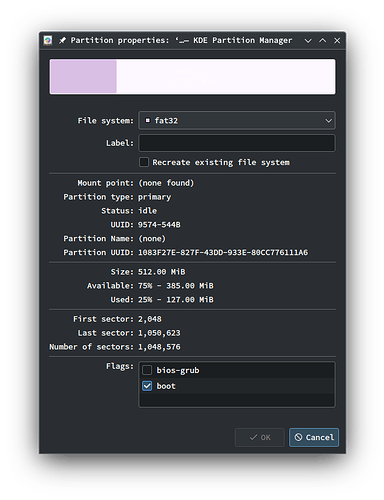The height and width of the screenshot is (500, 384).
Task: Select the UUID value 9574-544B
Action: coord(159,225)
